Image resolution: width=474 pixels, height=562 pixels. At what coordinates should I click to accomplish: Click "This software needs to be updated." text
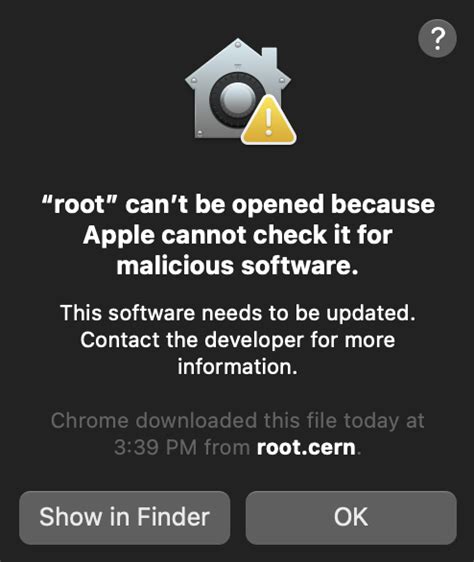tap(238, 313)
